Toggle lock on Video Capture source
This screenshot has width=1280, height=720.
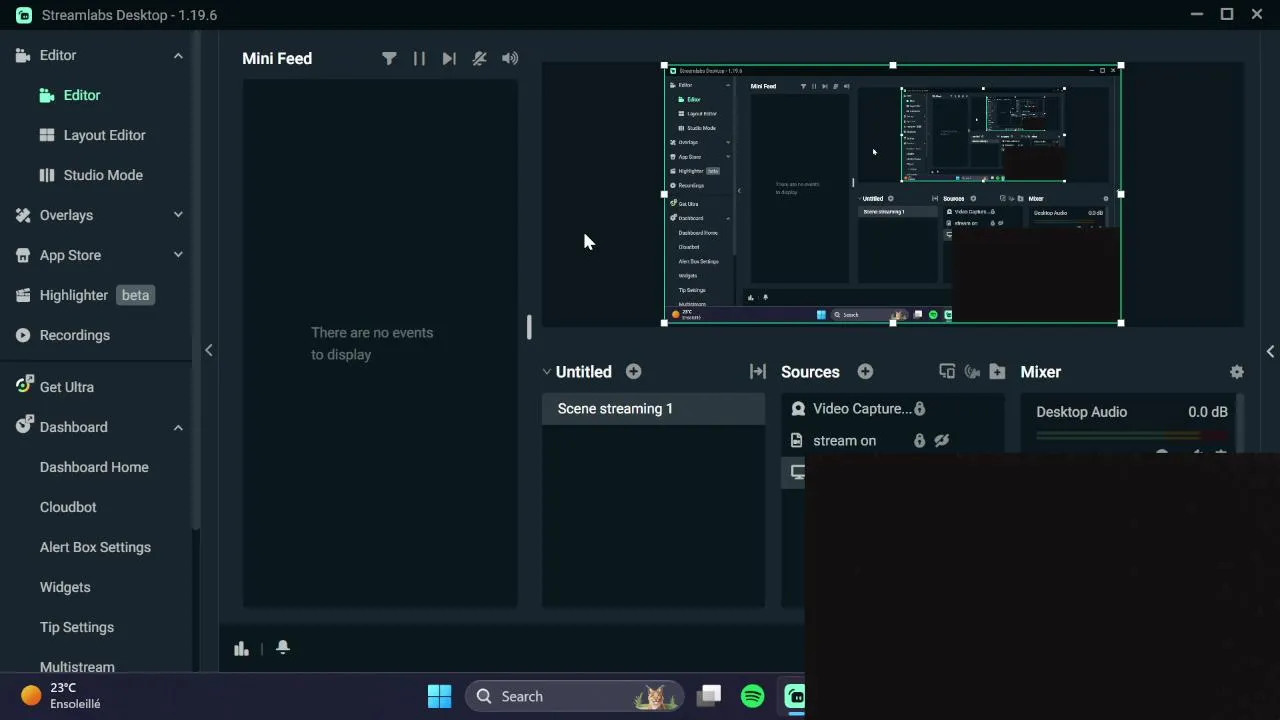919,409
